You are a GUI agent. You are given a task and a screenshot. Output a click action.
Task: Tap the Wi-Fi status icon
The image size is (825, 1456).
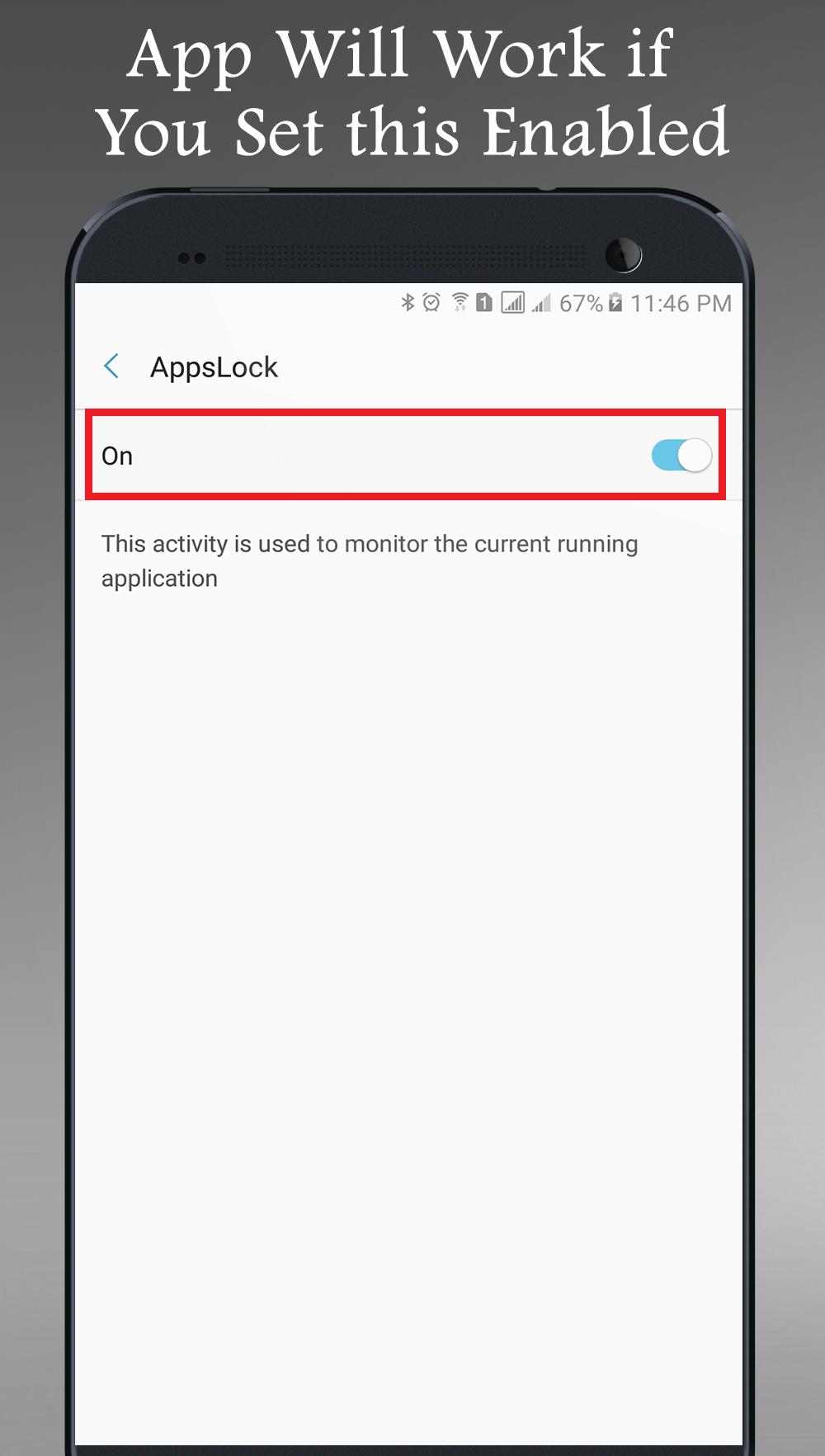tap(460, 303)
